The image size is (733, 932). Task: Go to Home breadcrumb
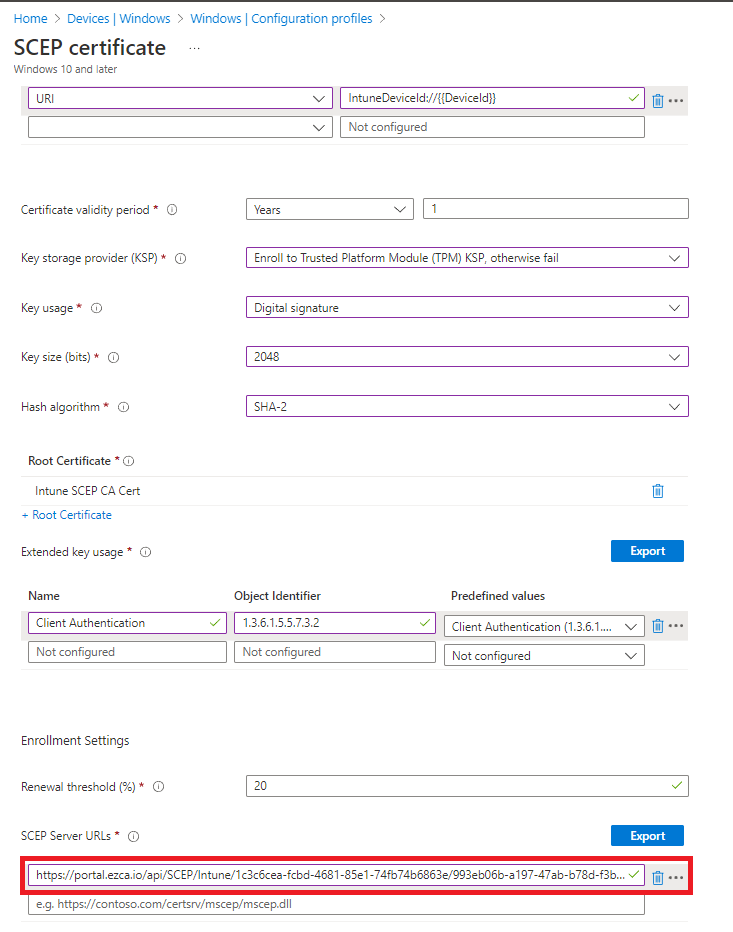(30, 19)
